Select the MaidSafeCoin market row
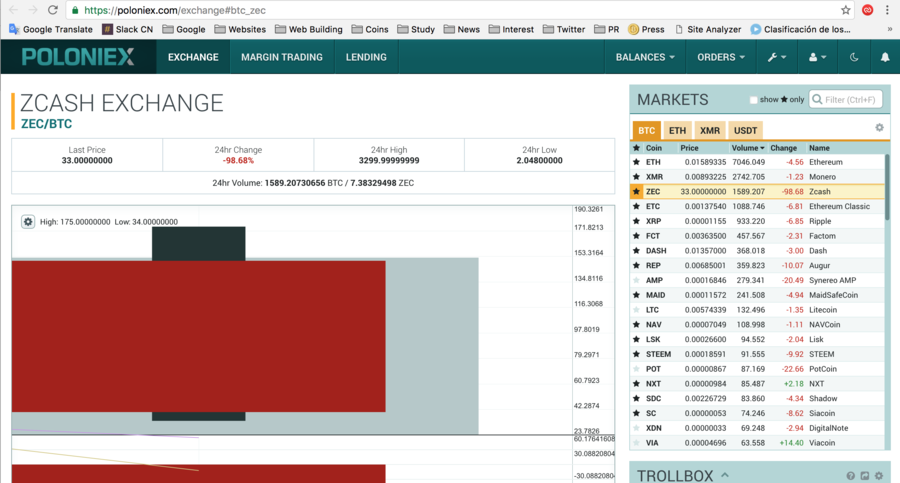 pos(757,295)
